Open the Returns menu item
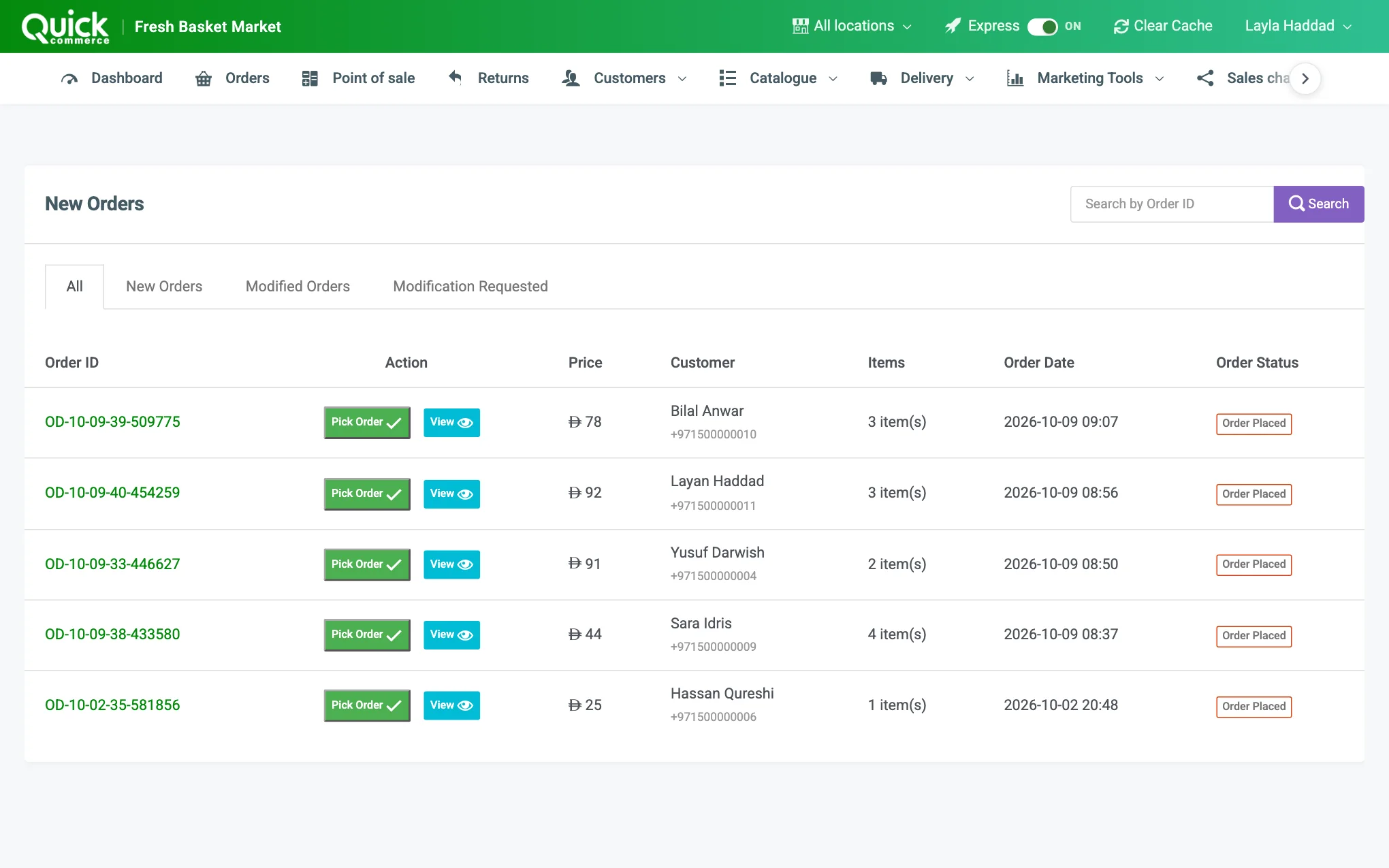 488,78
